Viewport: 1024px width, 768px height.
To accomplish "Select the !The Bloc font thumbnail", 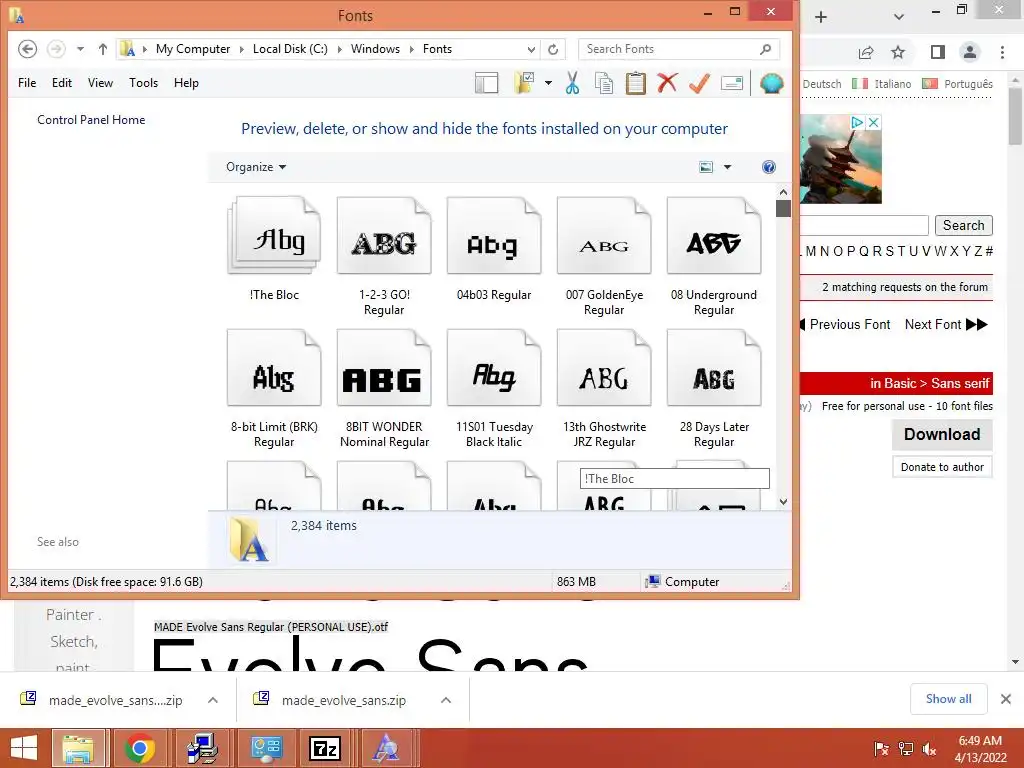I will coord(274,236).
